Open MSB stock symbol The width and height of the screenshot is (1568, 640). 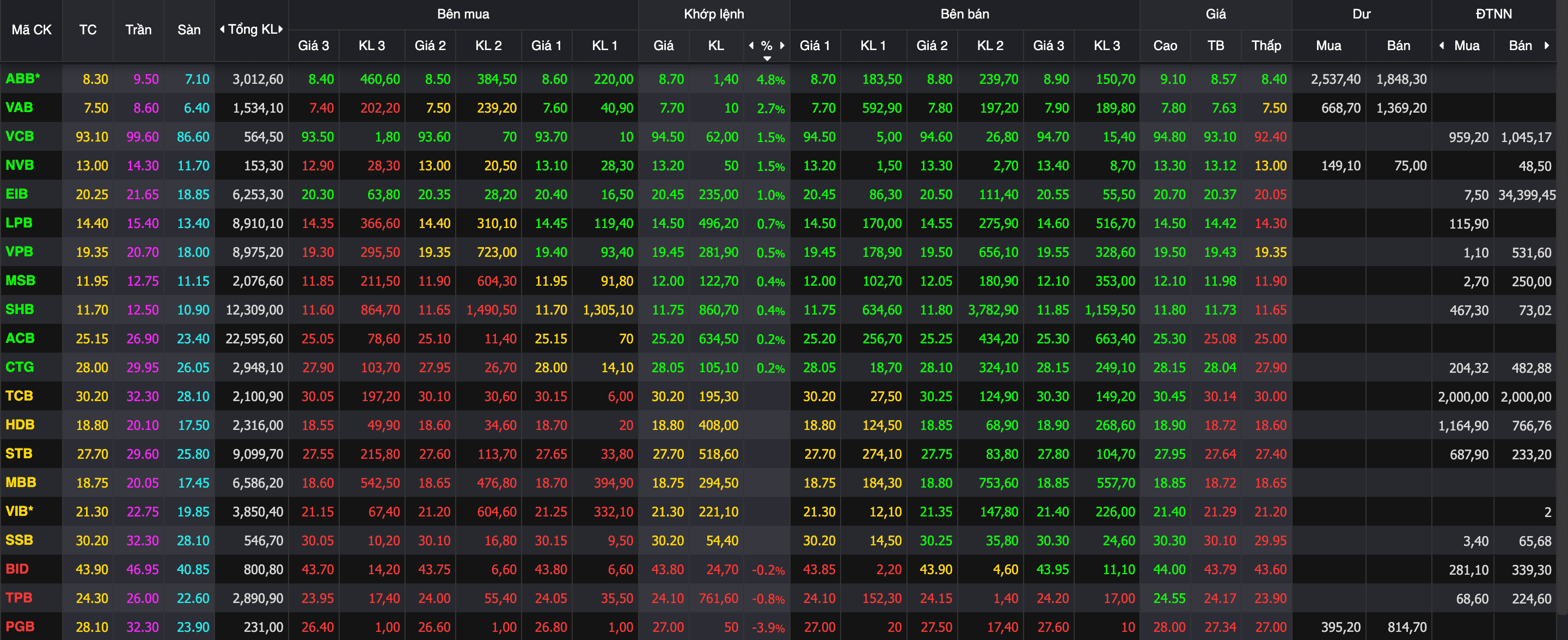[21, 280]
